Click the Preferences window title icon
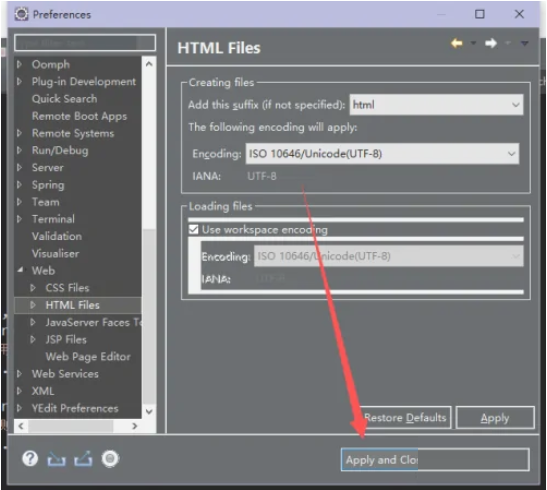Viewport: 547px width, 490px height. pos(22,14)
